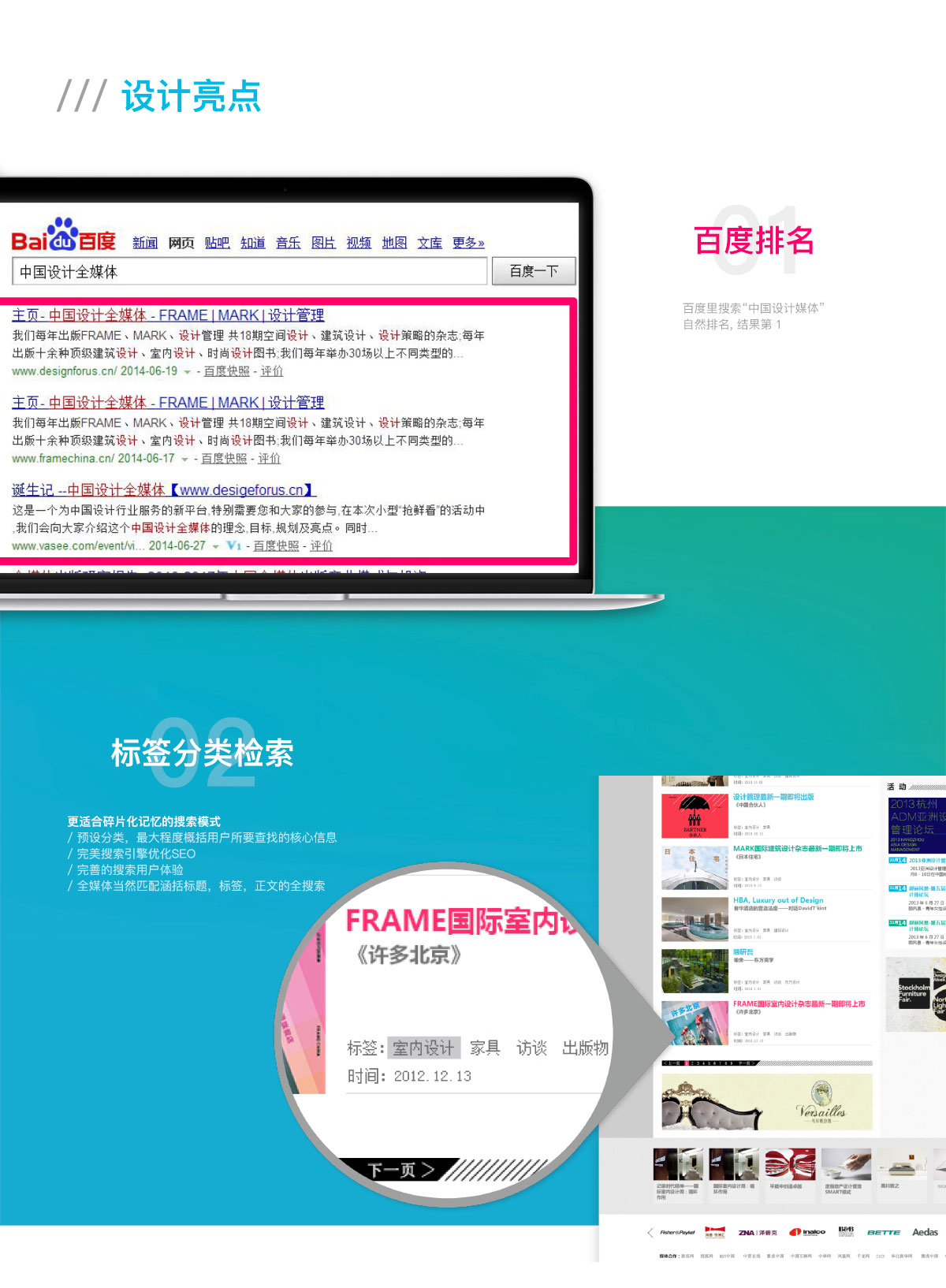This screenshot has width=946, height=1288.
Task: Open the hand with teacups thumbnail
Action: (847, 1164)
